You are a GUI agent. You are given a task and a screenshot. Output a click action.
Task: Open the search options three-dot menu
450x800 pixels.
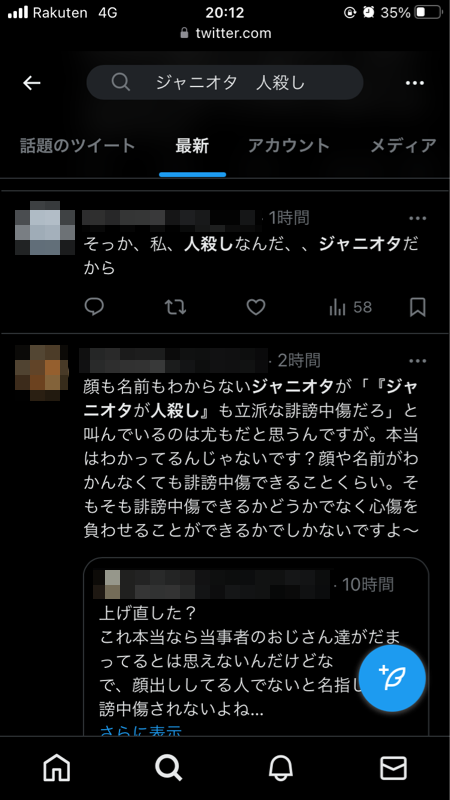click(x=415, y=83)
